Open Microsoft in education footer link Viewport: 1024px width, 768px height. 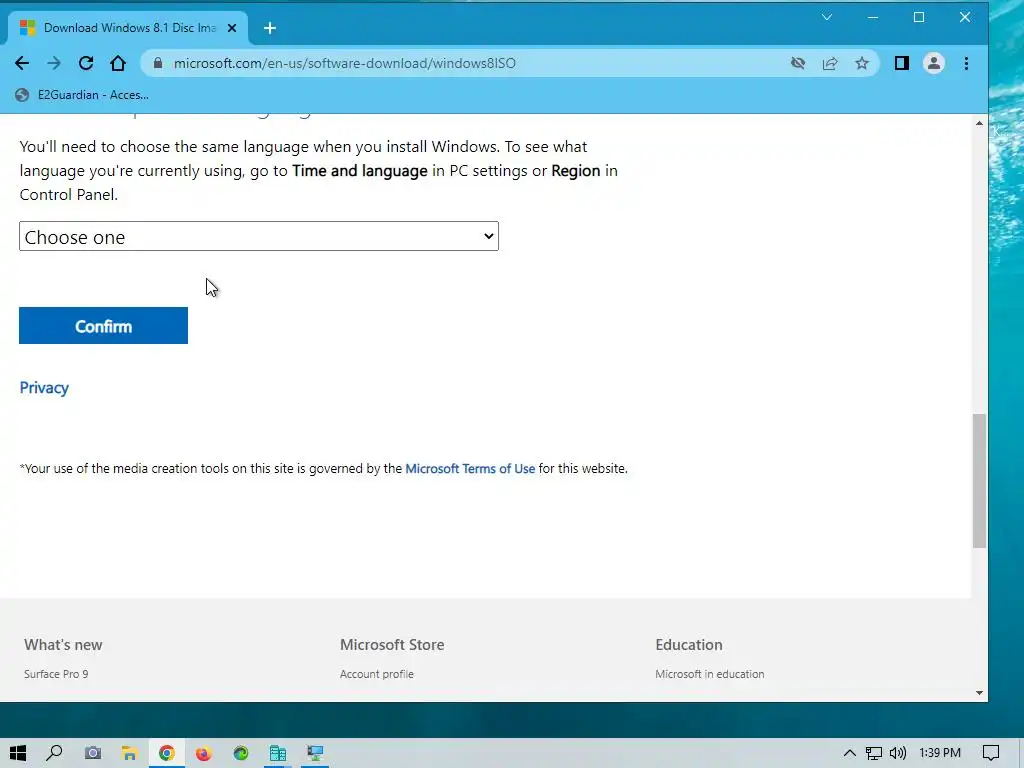click(x=710, y=674)
